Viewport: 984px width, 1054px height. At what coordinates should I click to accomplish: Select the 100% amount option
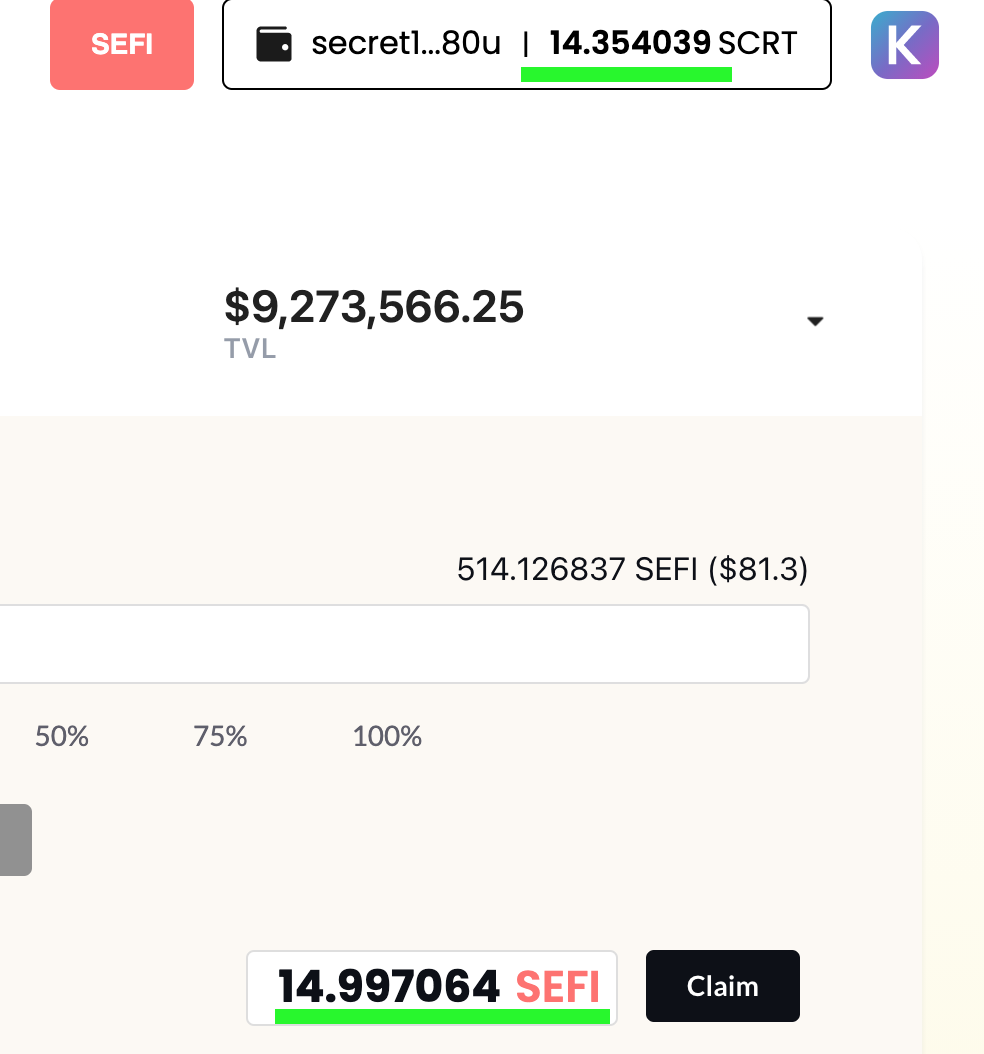coord(386,737)
